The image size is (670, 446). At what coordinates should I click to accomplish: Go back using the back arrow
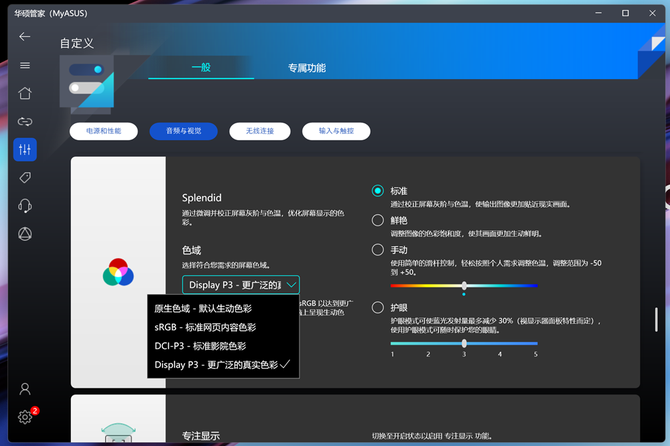[x=24, y=37]
